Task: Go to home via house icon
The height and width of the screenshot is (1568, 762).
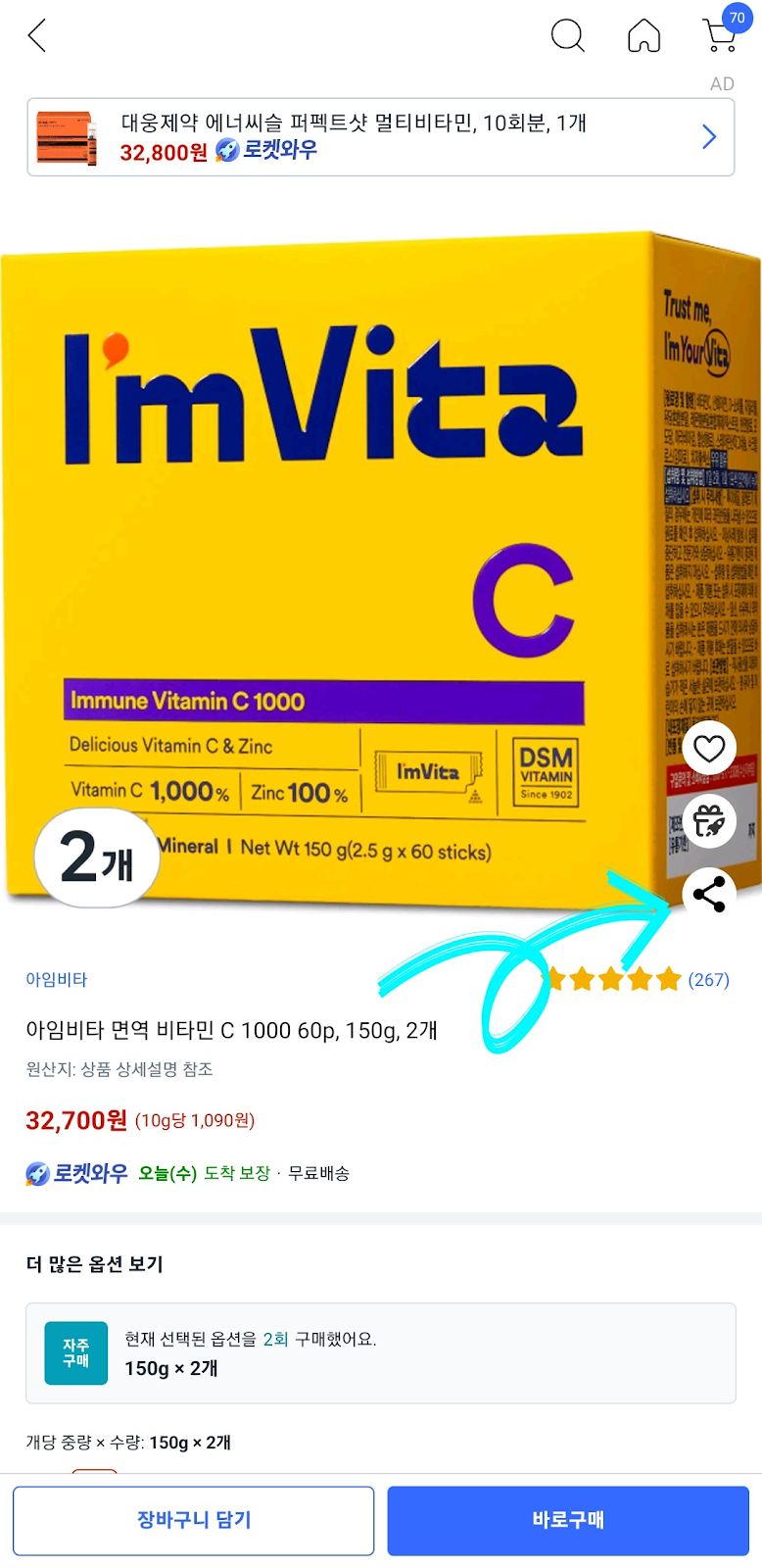Action: (x=643, y=36)
